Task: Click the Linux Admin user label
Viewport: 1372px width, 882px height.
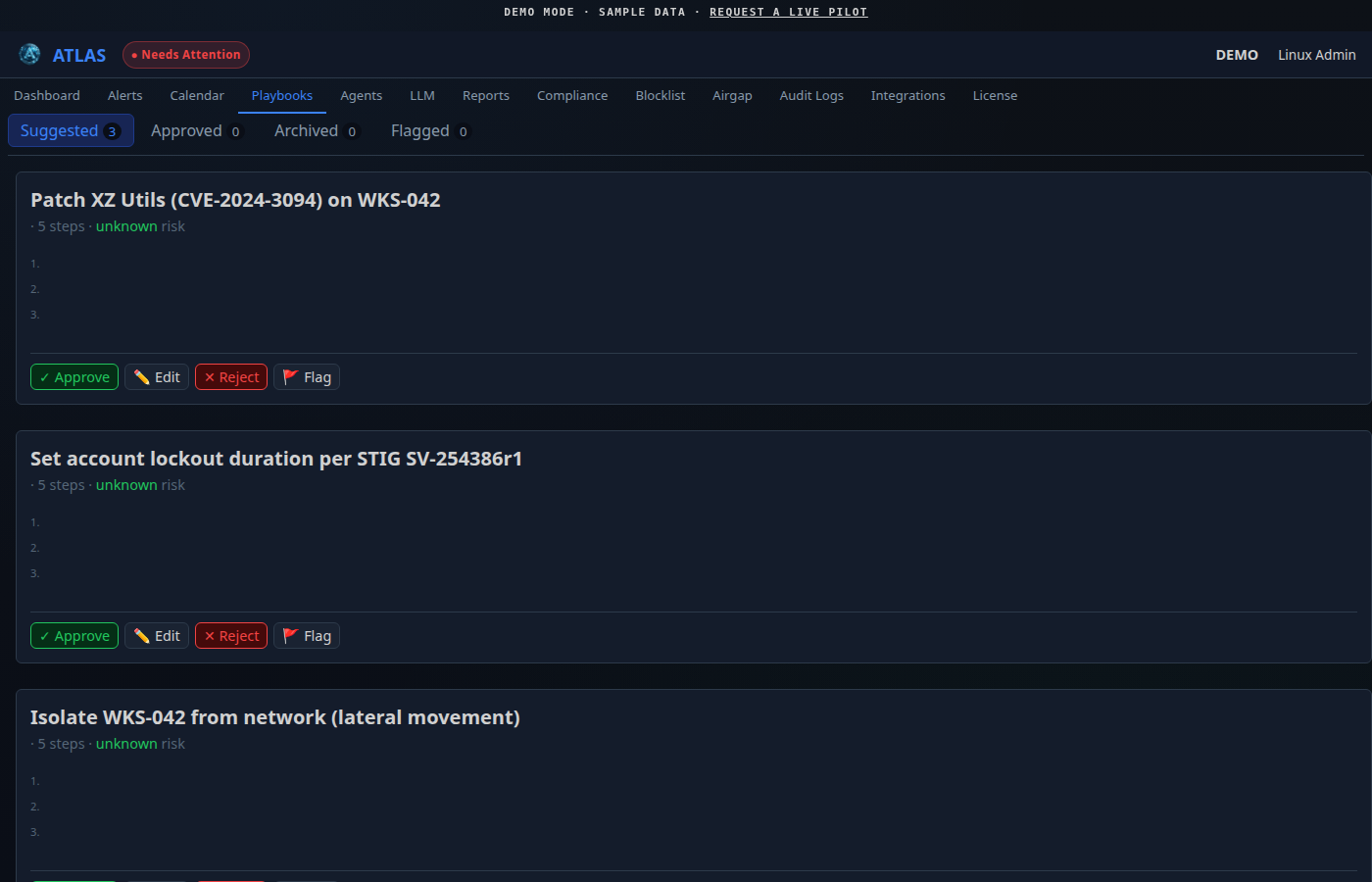Action: (x=1316, y=55)
